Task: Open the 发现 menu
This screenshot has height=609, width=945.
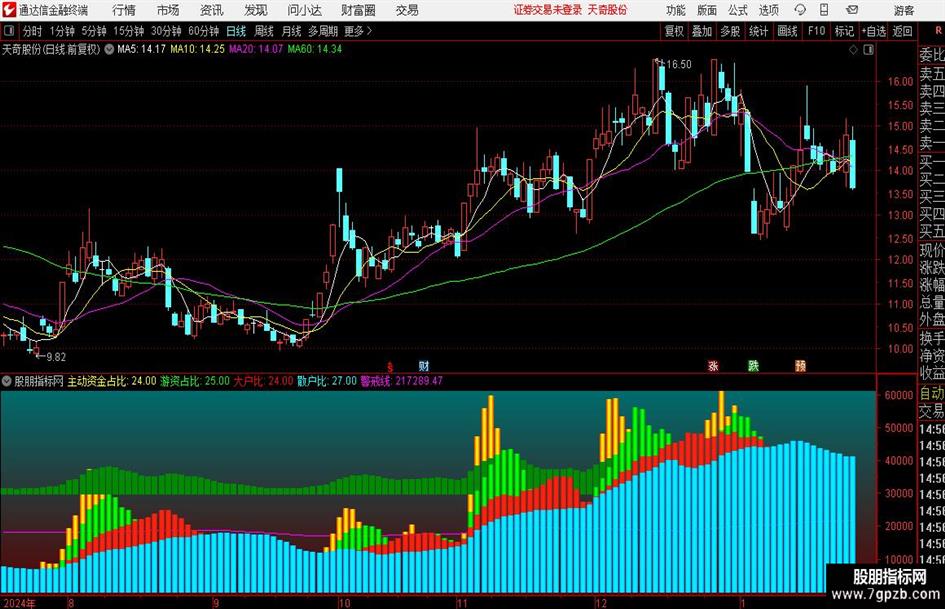Action: coord(256,10)
